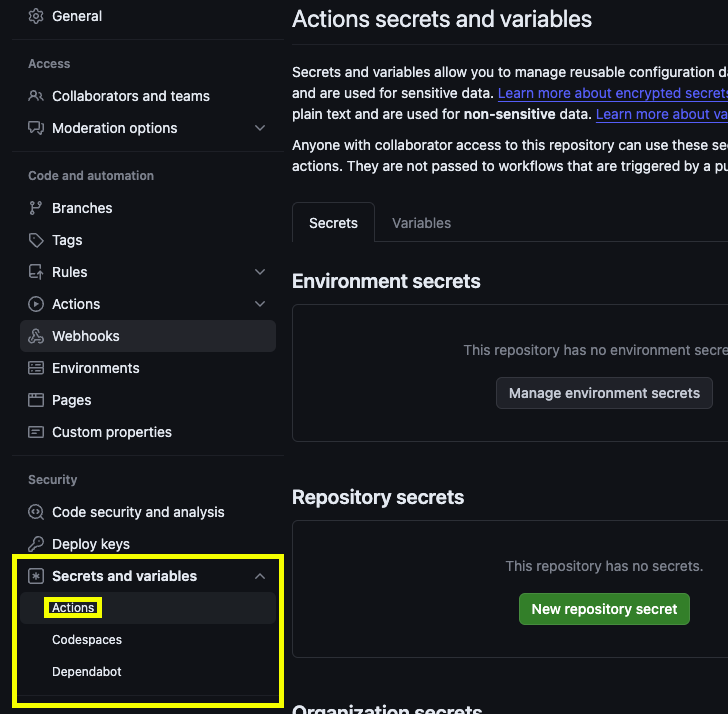
Task: Click the Actions play-circle icon
Action: 36,304
